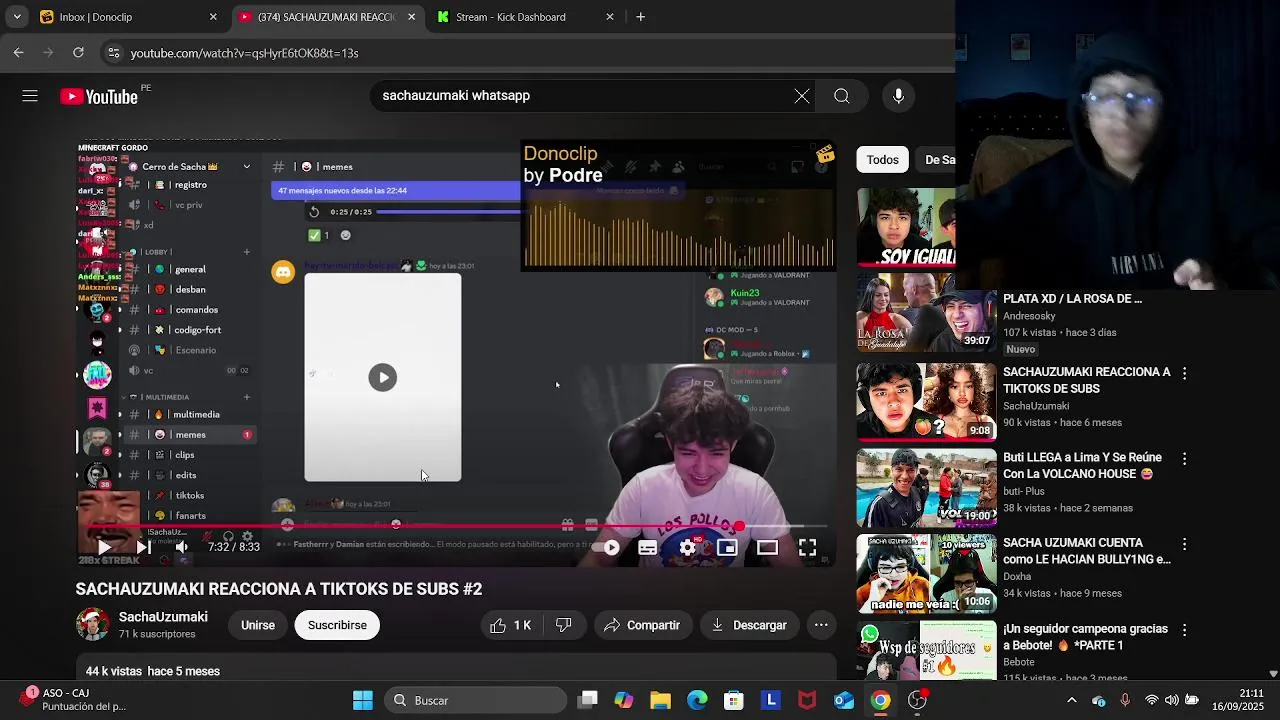Open Outlook from the taskbar
Viewport: 1280px width, 720px height.
843,700
